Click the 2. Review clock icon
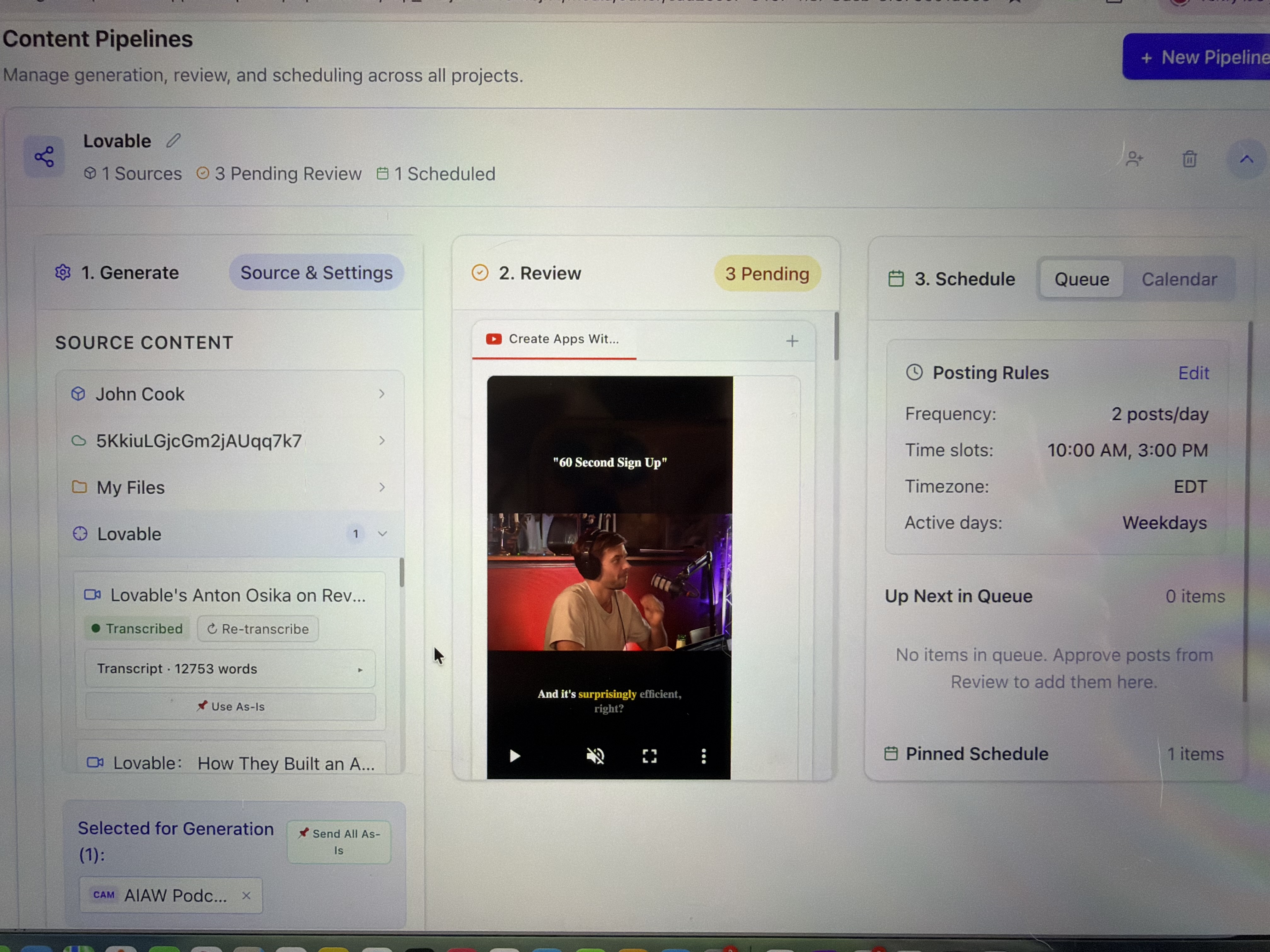The width and height of the screenshot is (1270, 952). [x=480, y=273]
